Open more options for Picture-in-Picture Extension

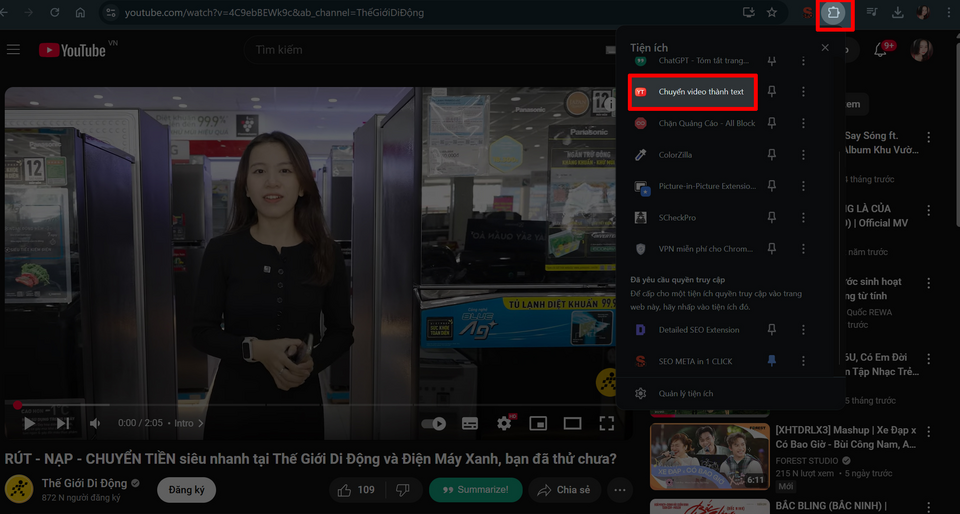coord(803,186)
